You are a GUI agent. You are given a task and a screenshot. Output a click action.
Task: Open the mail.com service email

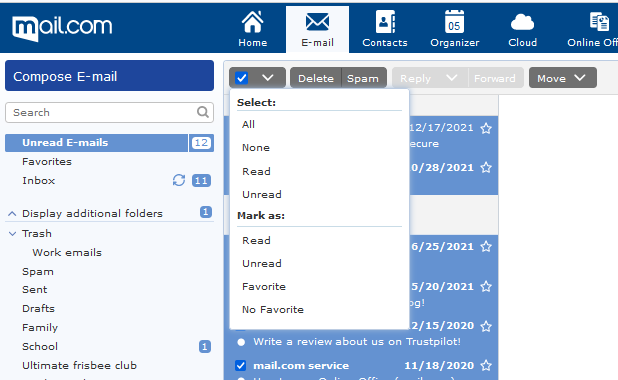coord(301,365)
